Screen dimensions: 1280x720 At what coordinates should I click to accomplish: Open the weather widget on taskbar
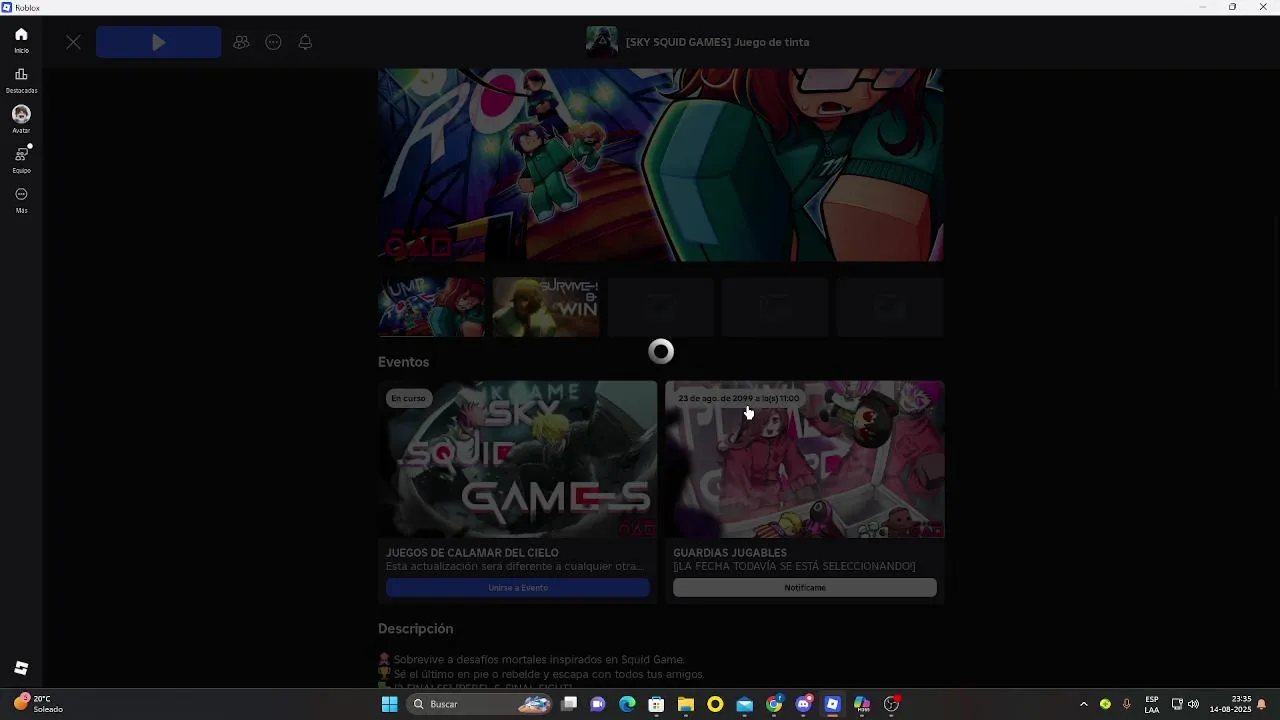[38, 704]
